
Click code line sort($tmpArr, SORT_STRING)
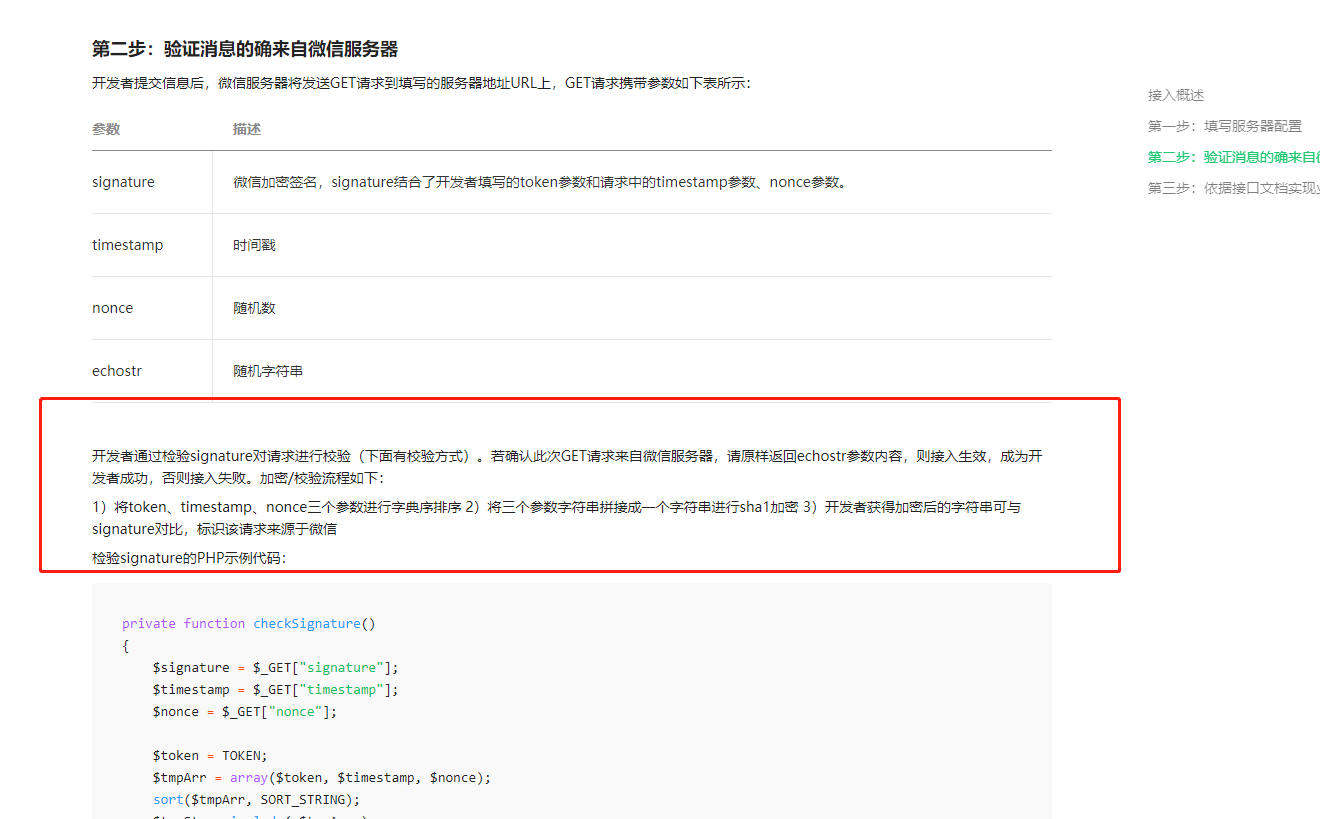click(256, 800)
